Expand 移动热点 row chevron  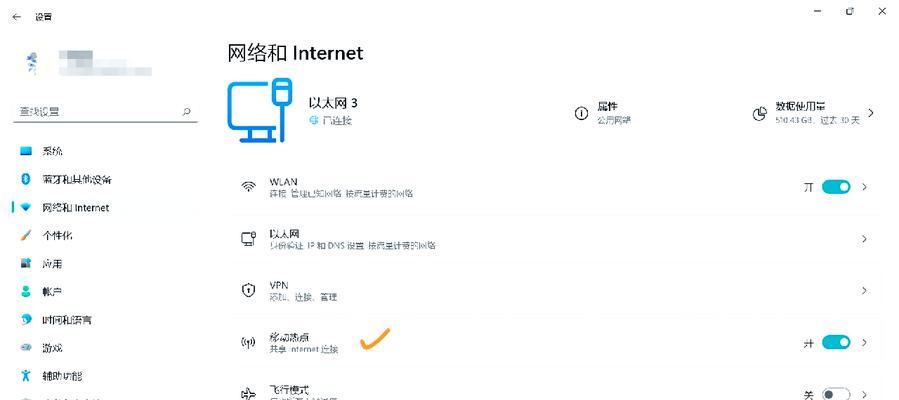coord(864,342)
